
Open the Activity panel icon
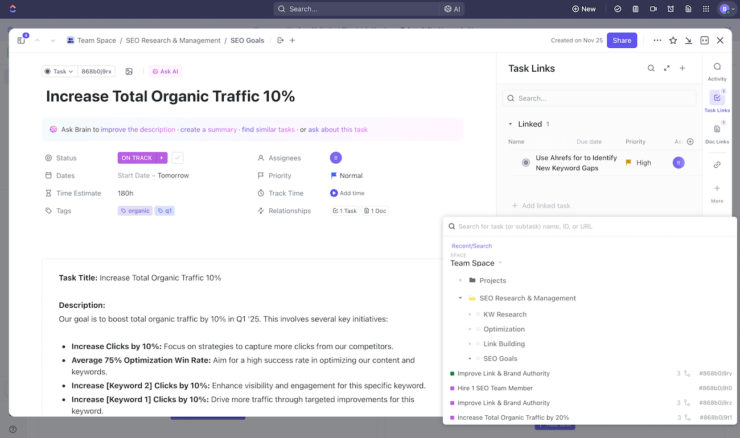[717, 67]
